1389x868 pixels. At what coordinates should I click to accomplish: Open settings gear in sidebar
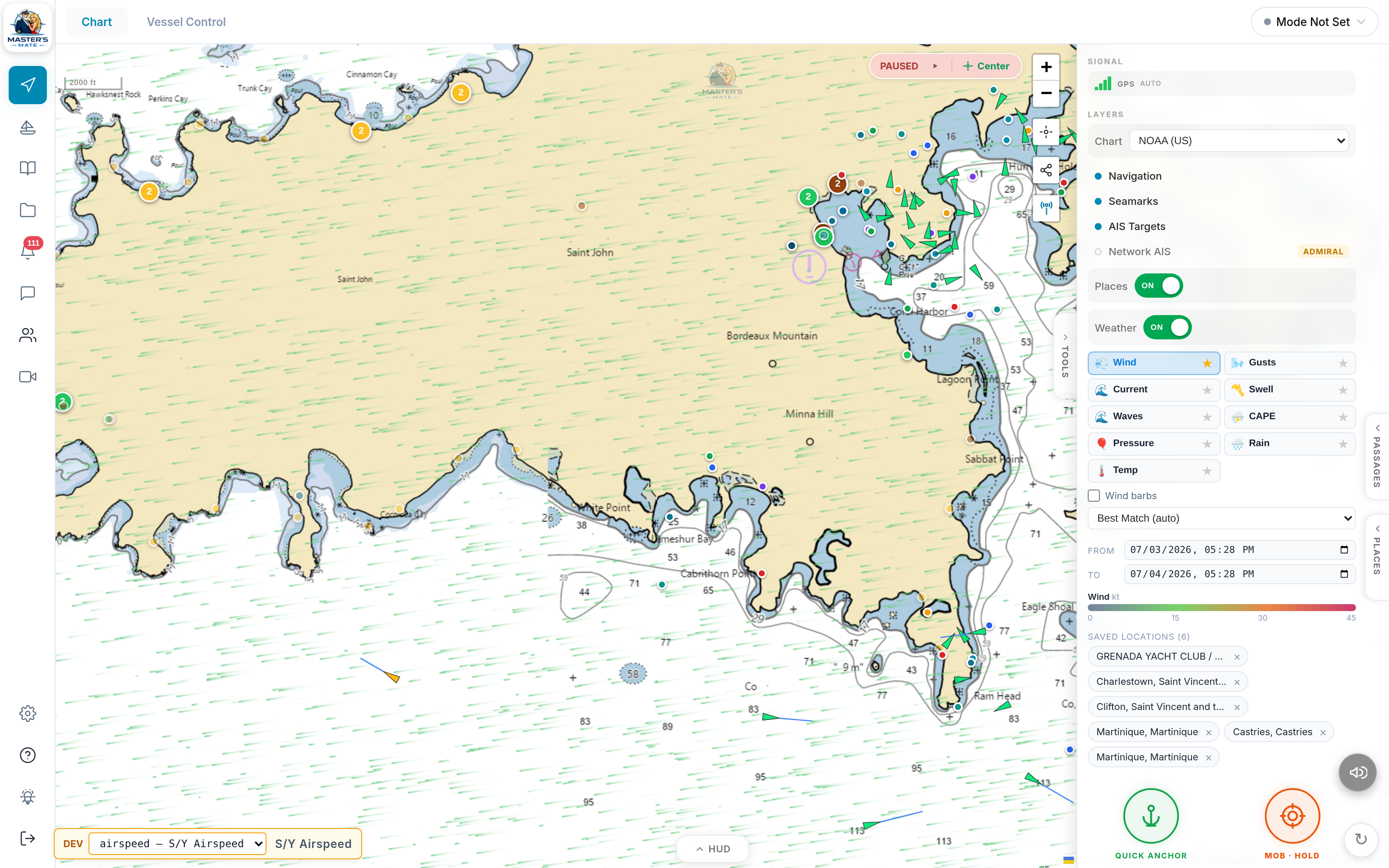click(x=27, y=713)
